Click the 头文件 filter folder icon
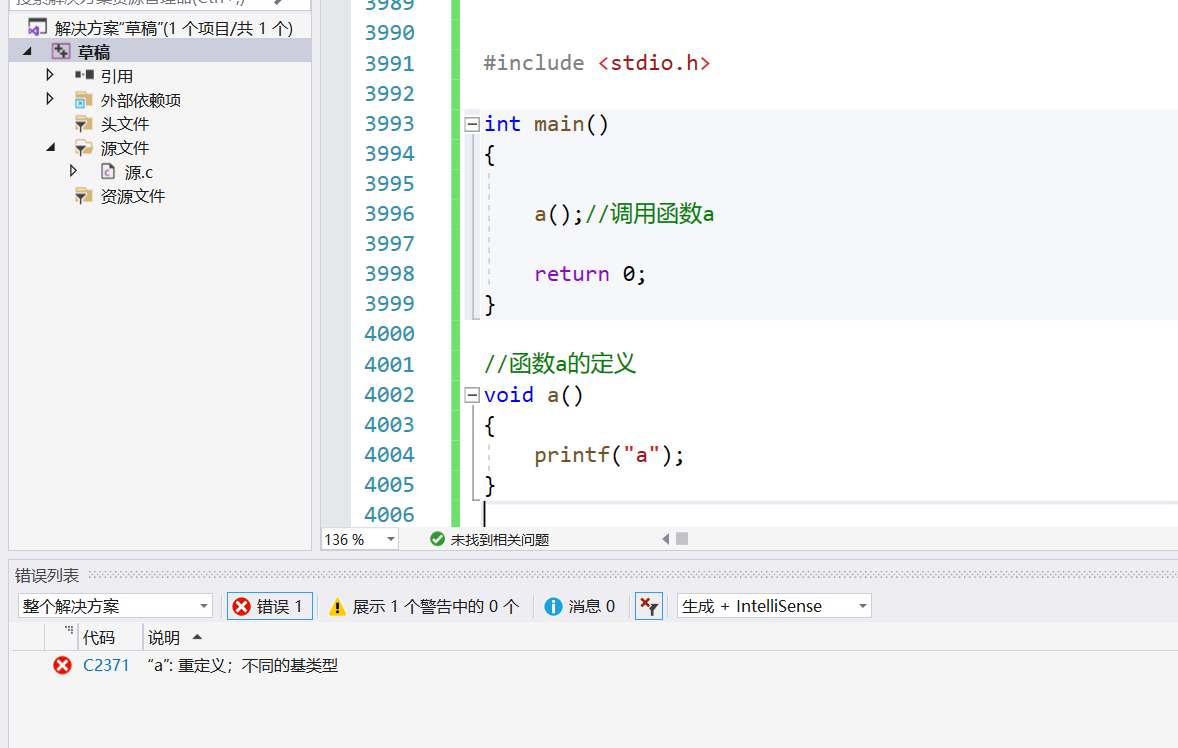1178x748 pixels. 83,124
